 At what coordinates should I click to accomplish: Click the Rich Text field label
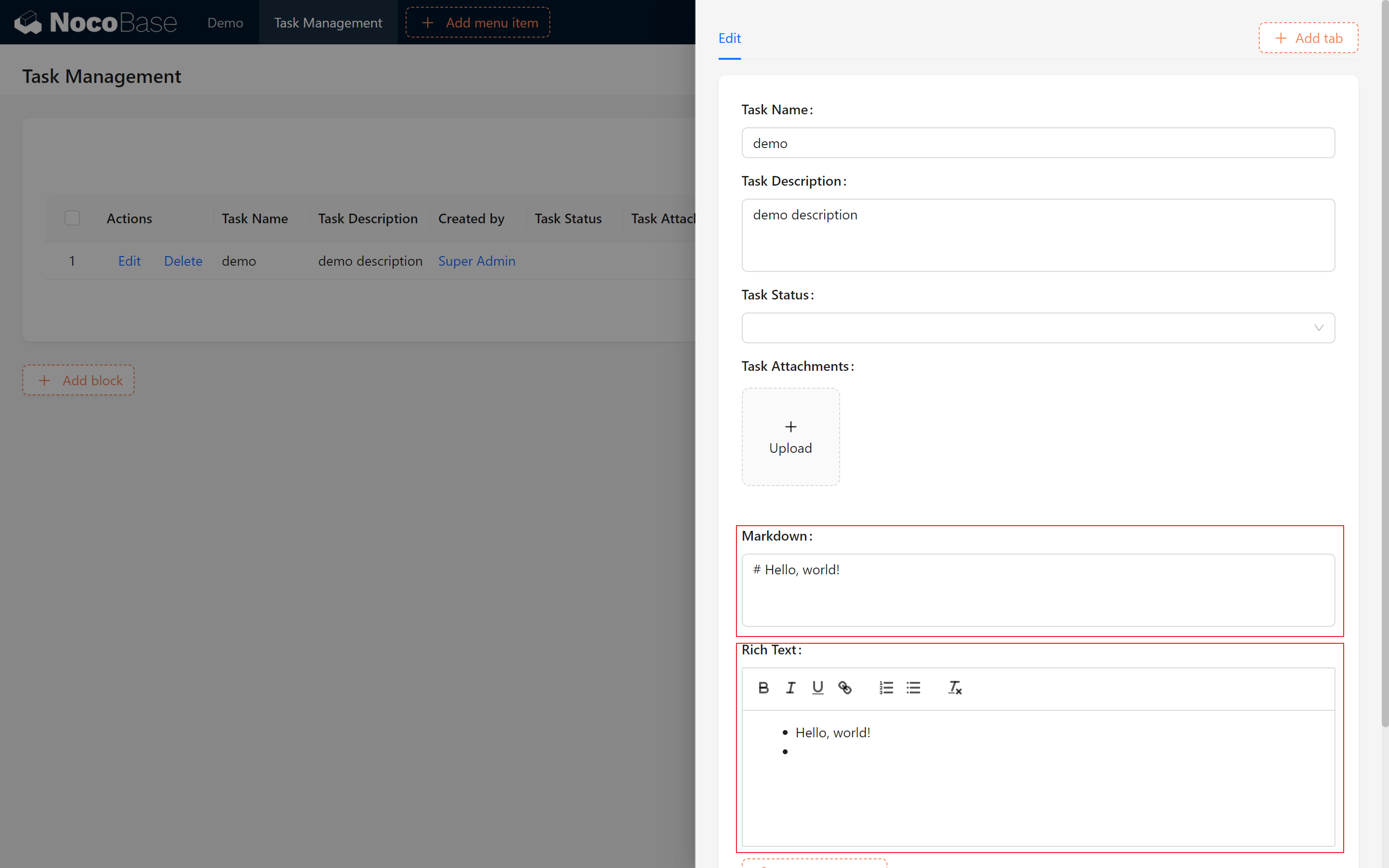point(771,649)
